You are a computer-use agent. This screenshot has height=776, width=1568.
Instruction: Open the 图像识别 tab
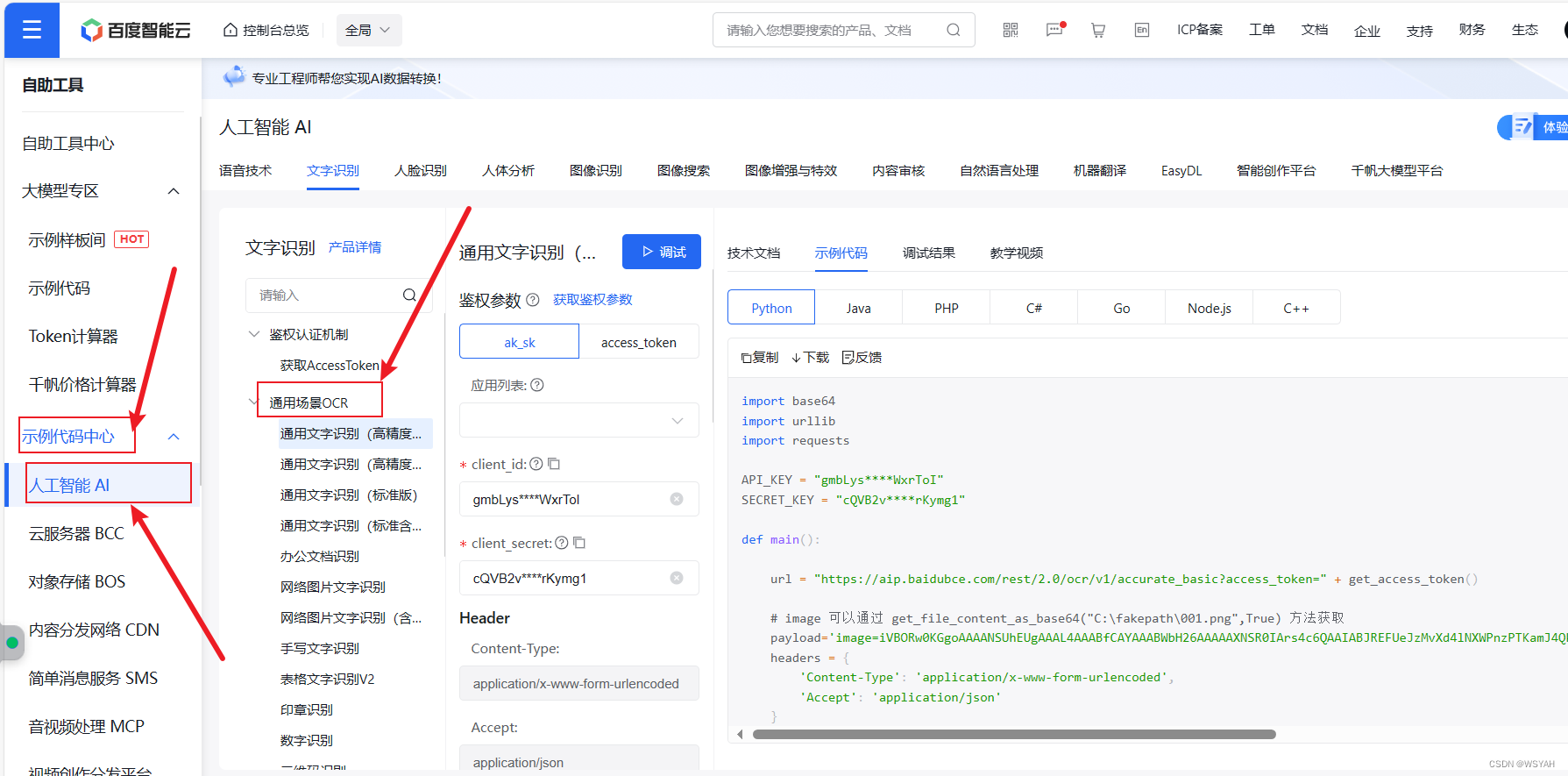596,171
